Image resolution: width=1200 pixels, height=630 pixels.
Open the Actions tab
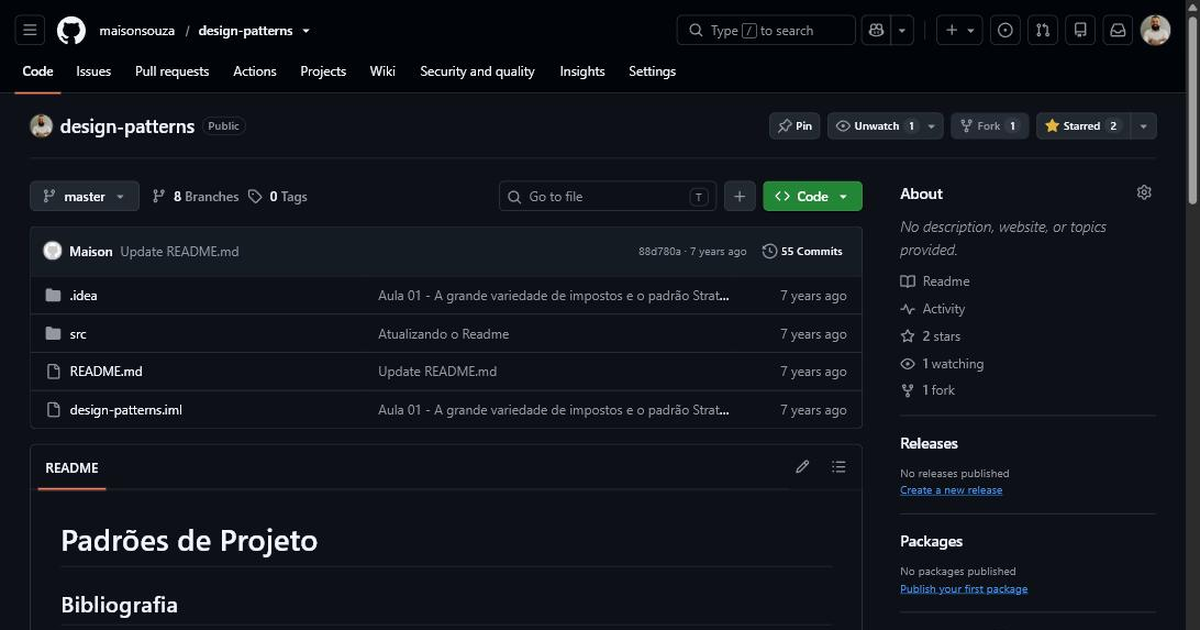pyautogui.click(x=255, y=71)
